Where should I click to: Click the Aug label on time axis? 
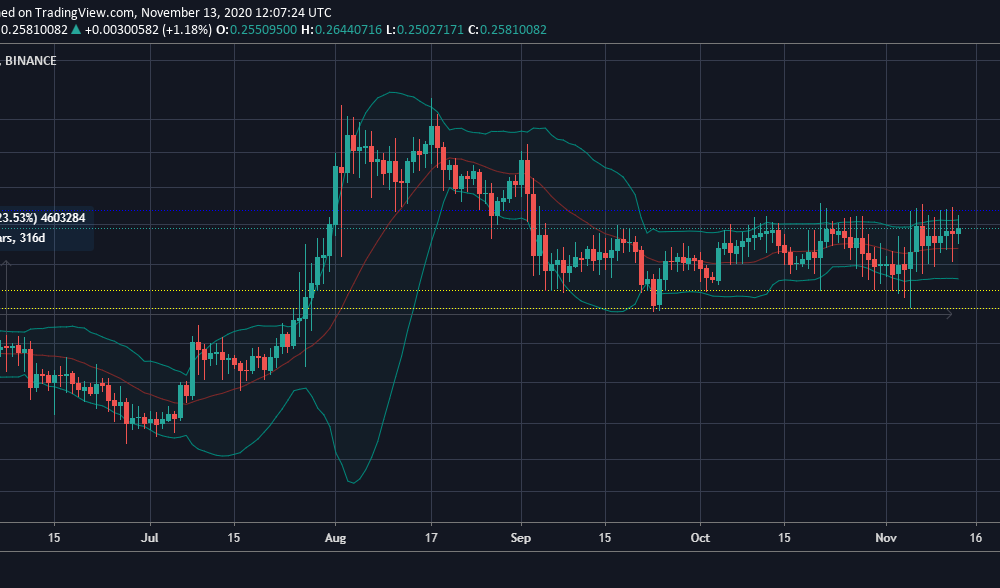point(335,538)
